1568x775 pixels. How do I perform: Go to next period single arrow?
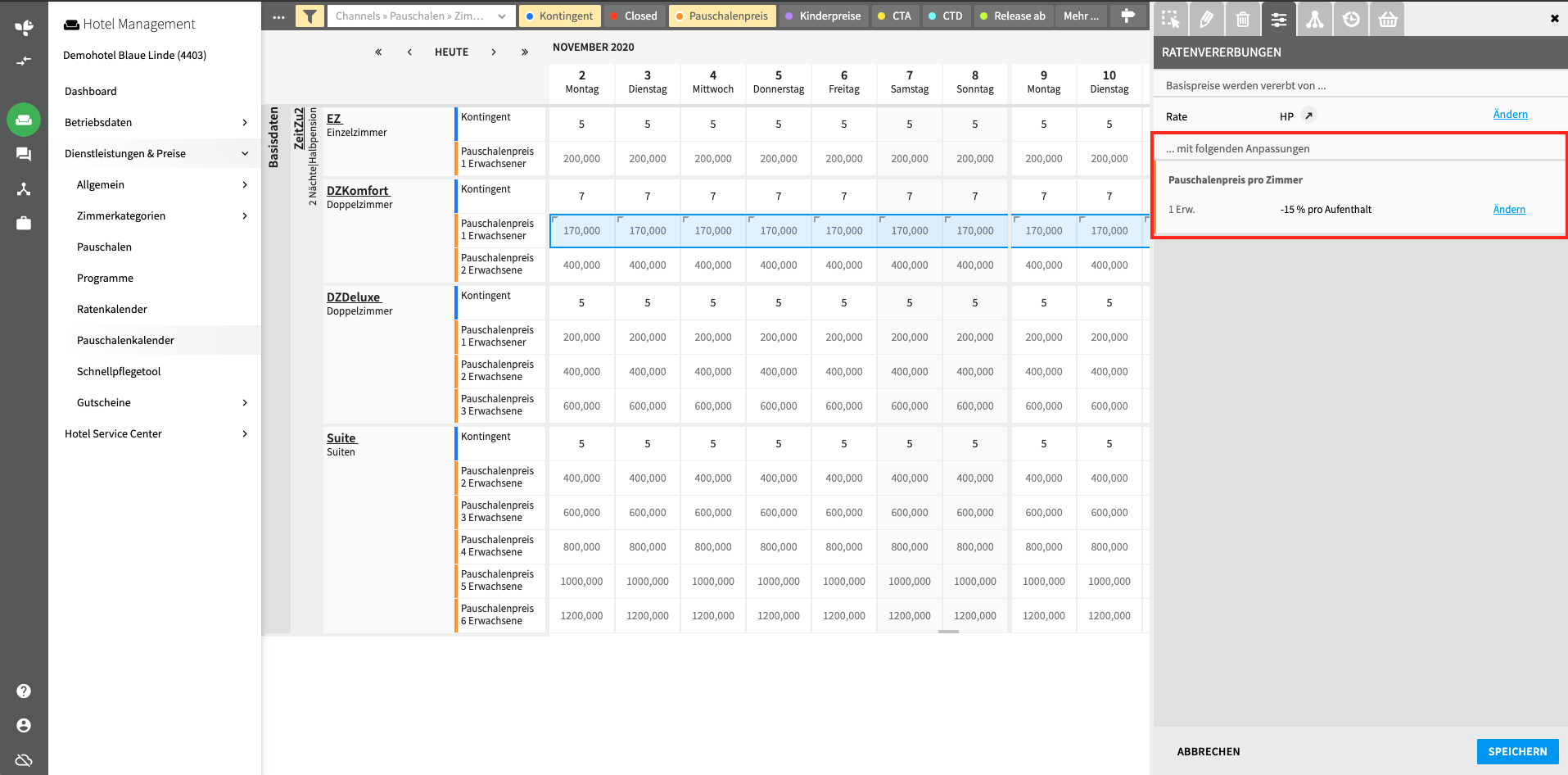494,52
